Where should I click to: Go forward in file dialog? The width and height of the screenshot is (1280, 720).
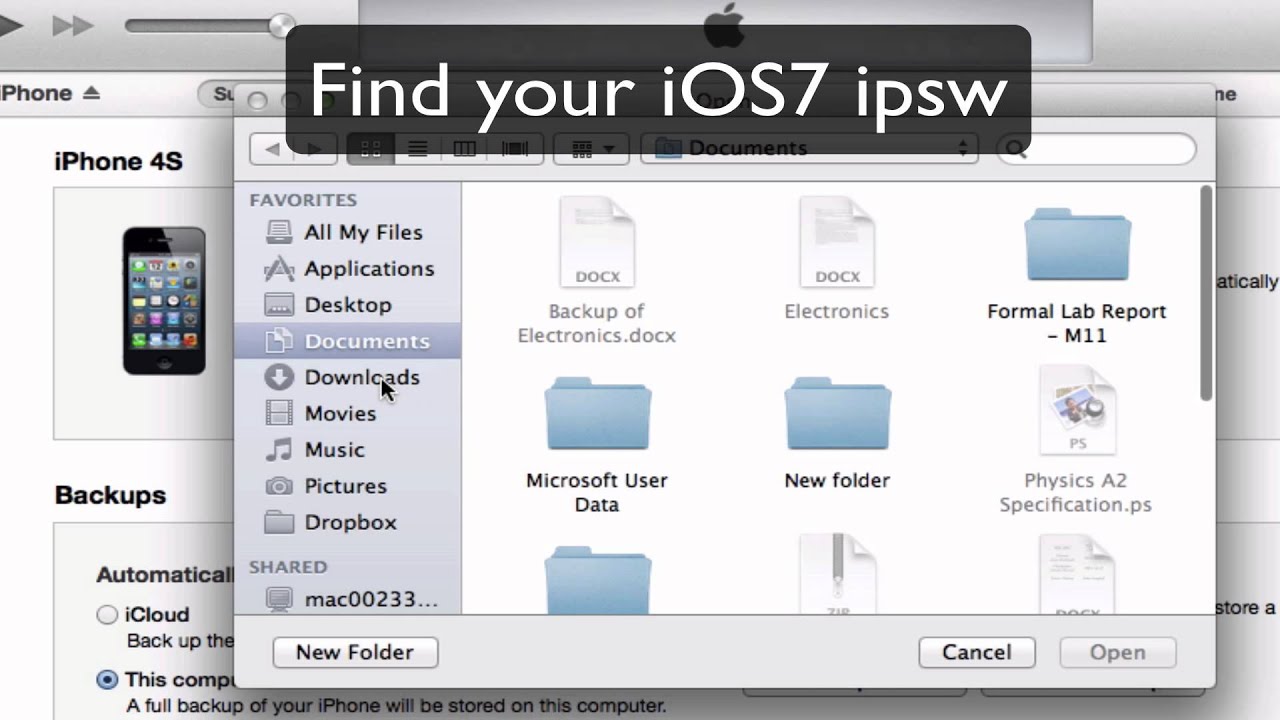(314, 149)
